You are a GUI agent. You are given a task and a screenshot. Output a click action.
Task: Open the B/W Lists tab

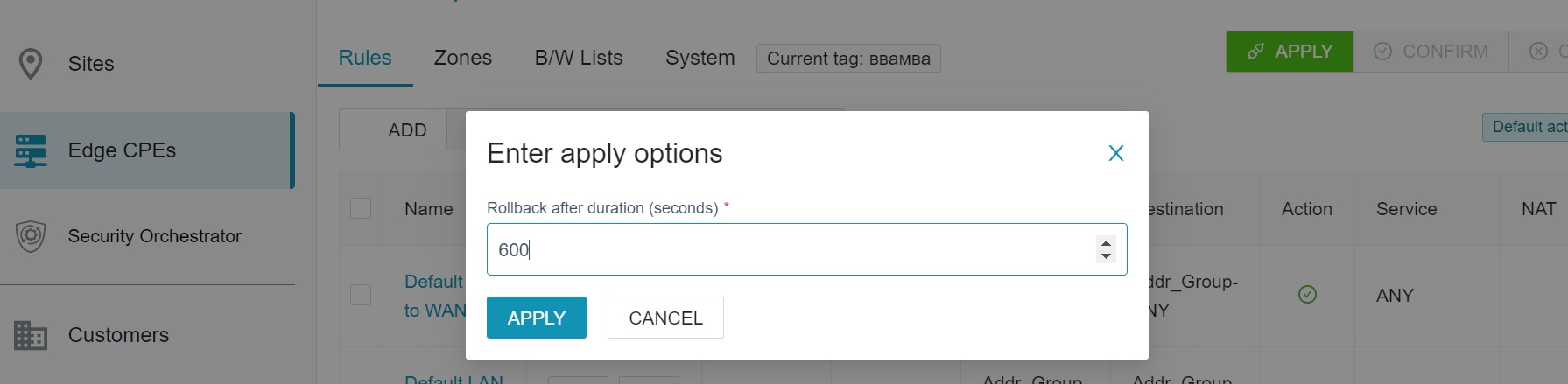click(x=579, y=58)
